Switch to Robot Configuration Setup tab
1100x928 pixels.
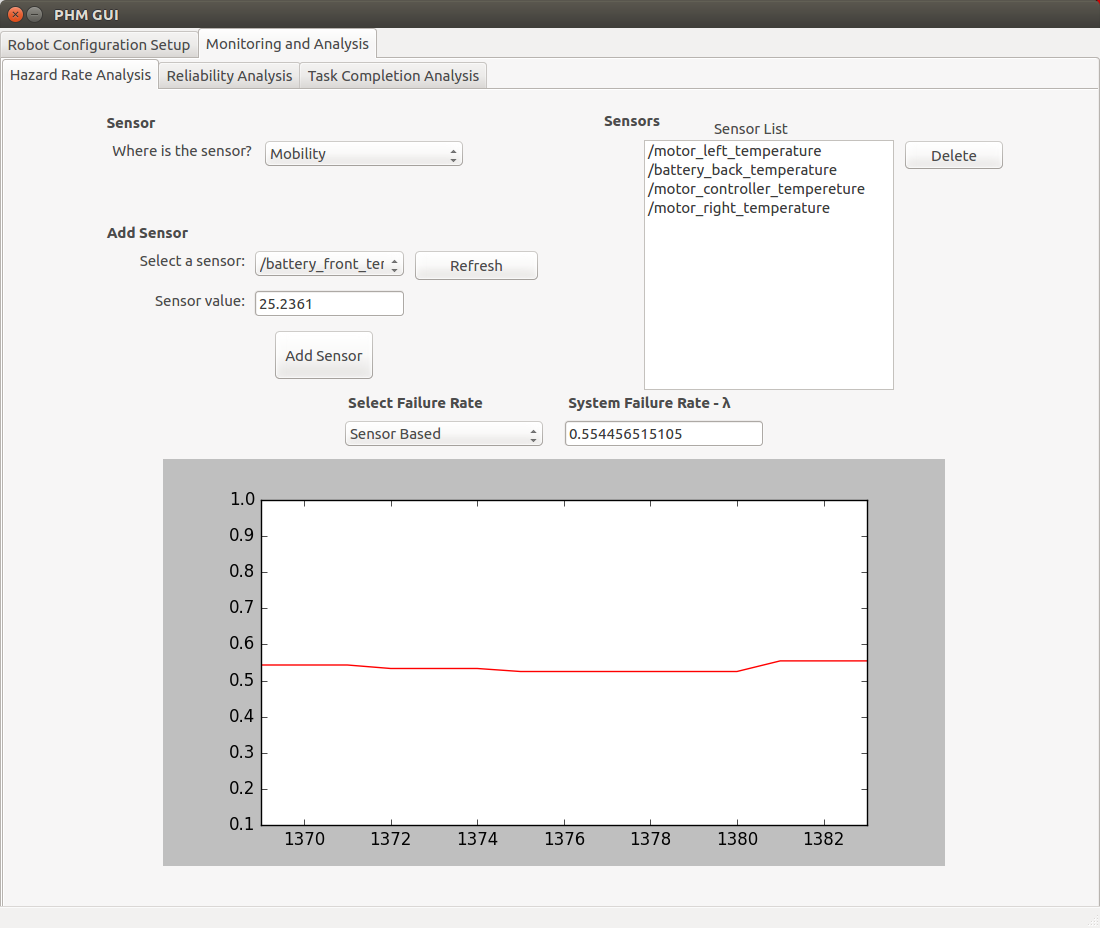pyautogui.click(x=99, y=44)
